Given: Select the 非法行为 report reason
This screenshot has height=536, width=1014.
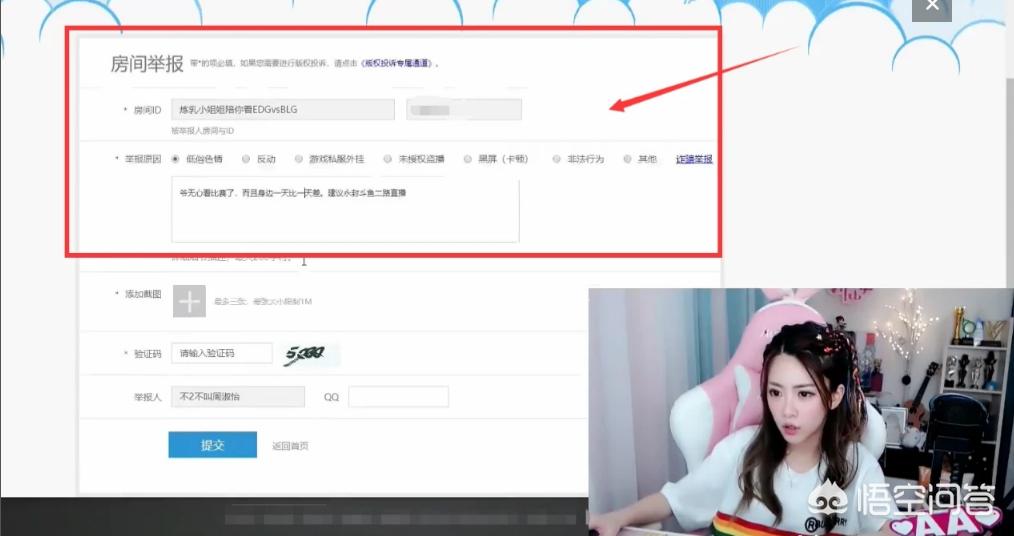Looking at the screenshot, I should pyautogui.click(x=556, y=159).
